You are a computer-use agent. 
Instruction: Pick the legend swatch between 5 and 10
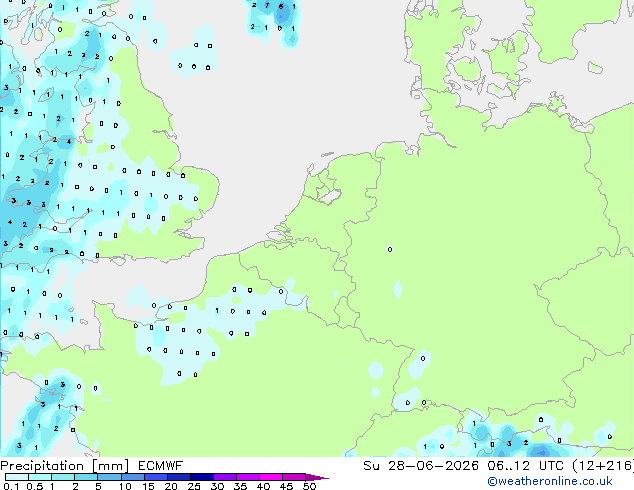[109, 477]
